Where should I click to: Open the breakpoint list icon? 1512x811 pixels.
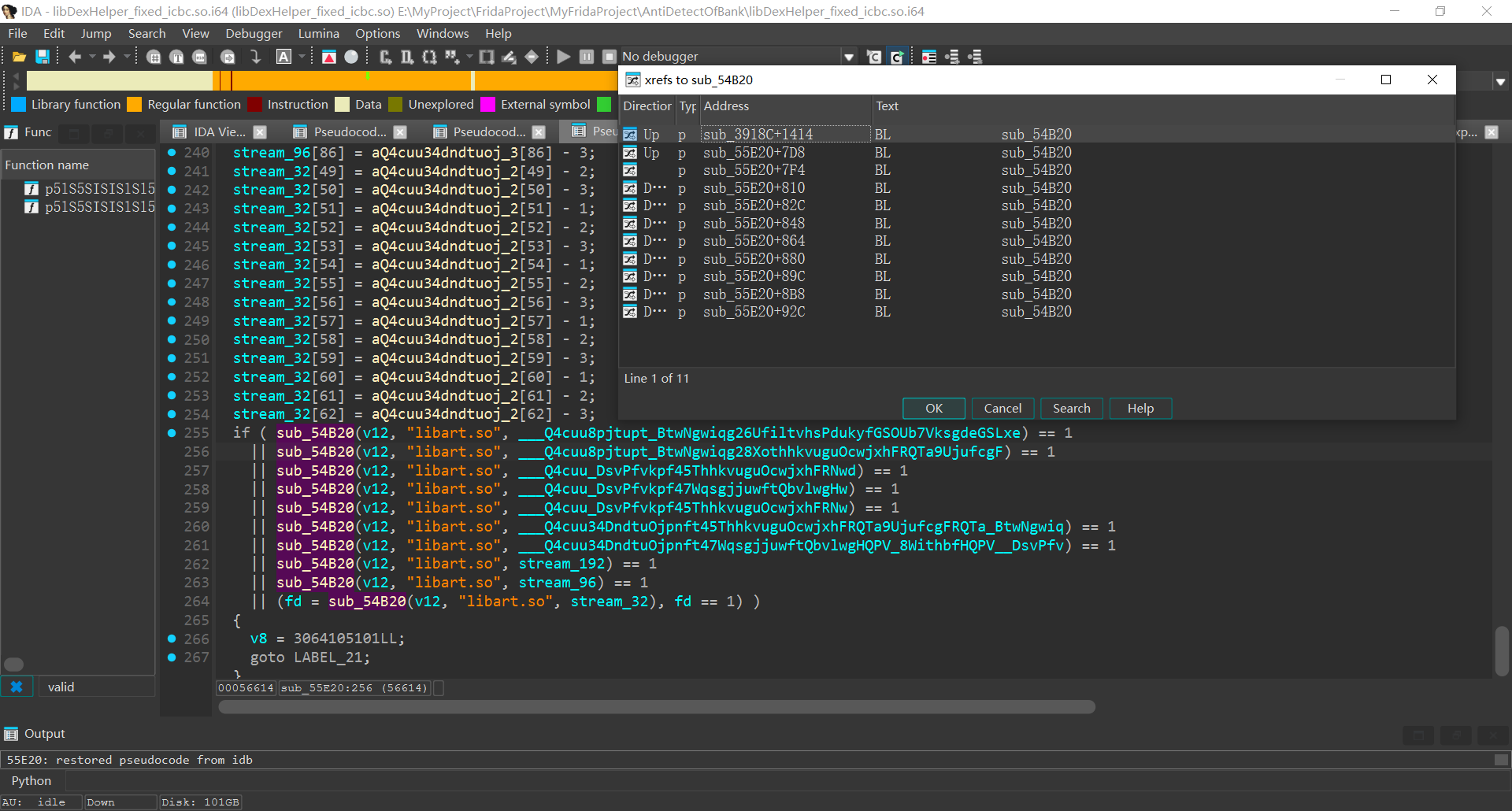pyautogui.click(x=929, y=57)
